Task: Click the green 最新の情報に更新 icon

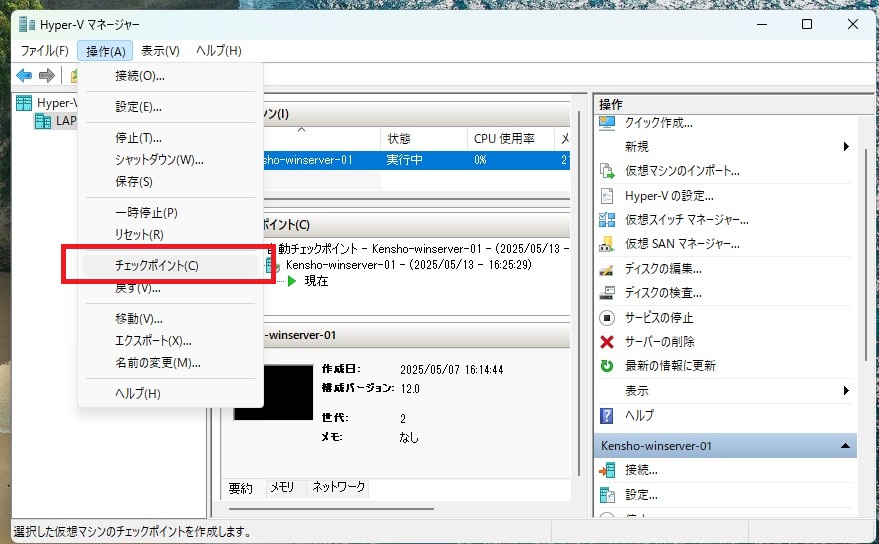Action: pos(606,366)
